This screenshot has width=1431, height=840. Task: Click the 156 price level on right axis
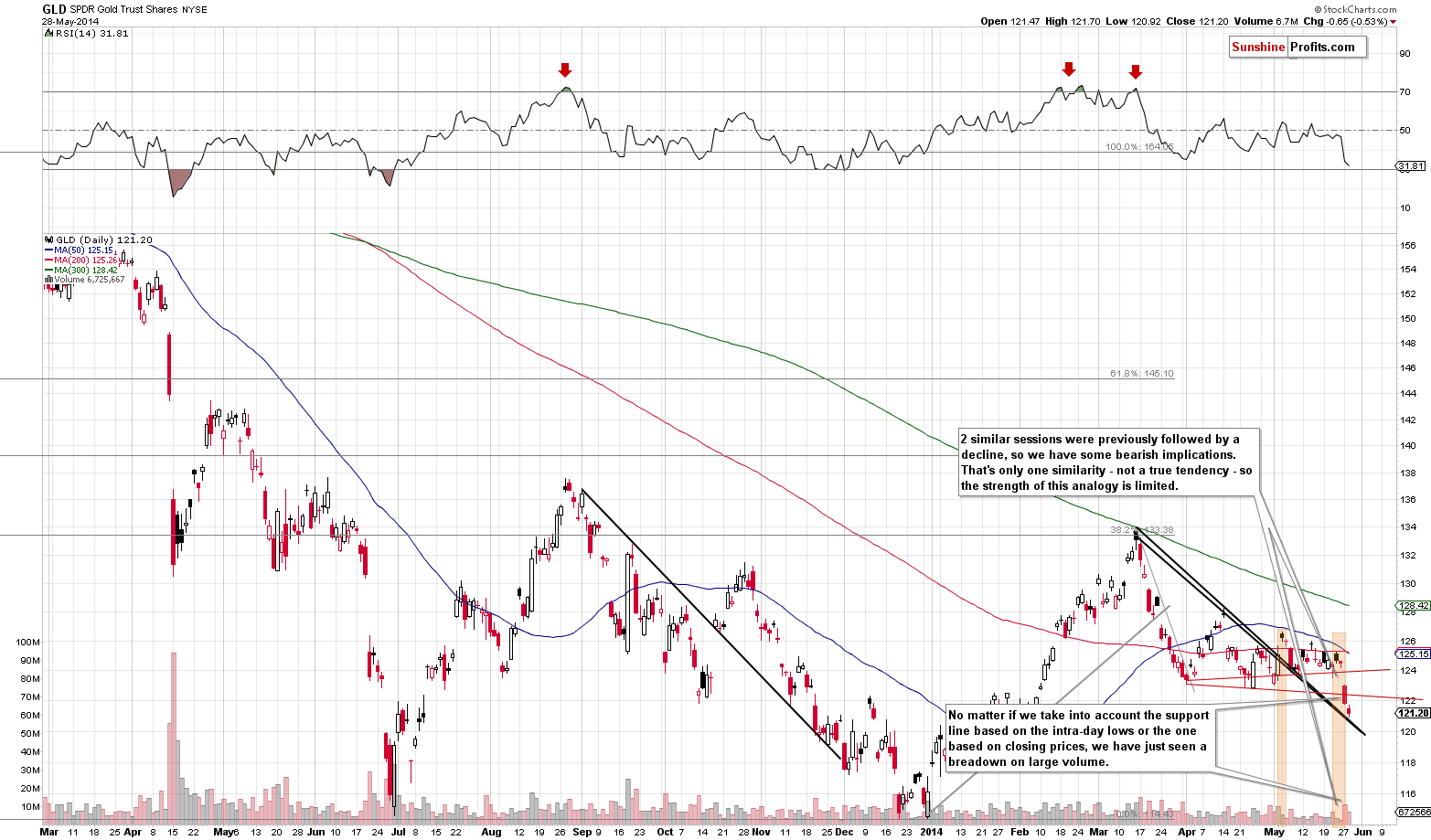click(x=1408, y=246)
